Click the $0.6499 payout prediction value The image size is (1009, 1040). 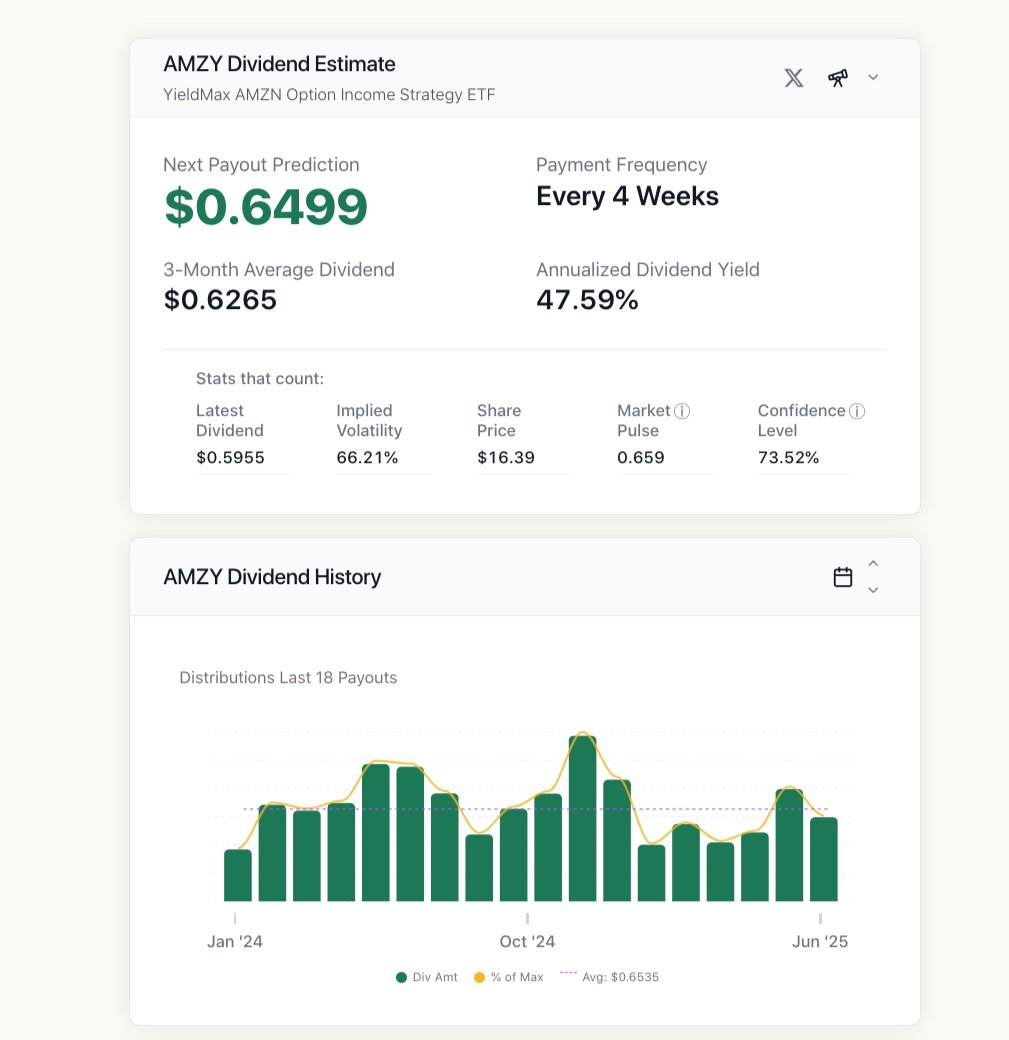265,207
